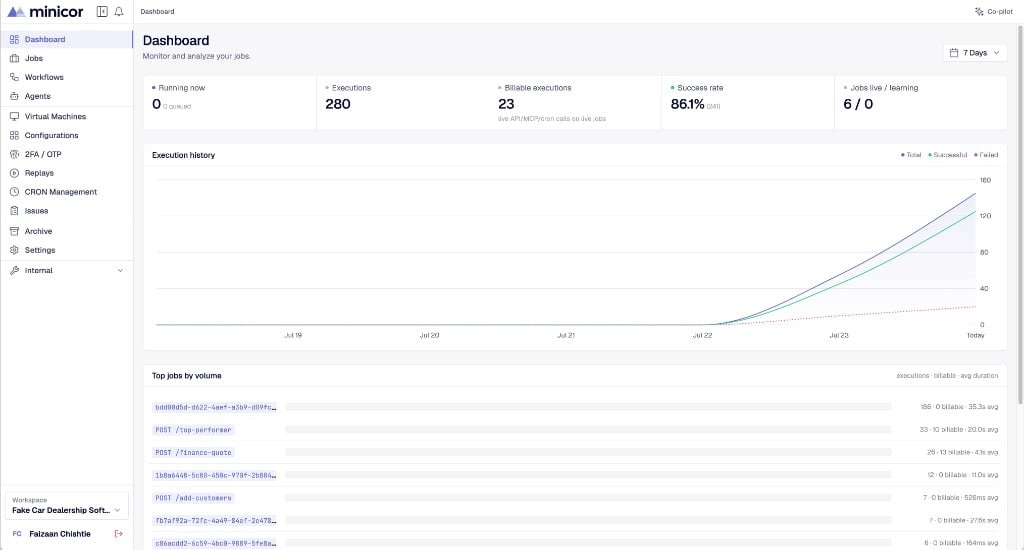Open the 2FA / OTP page
Viewport: 1024px width, 550px height.
[67, 154]
